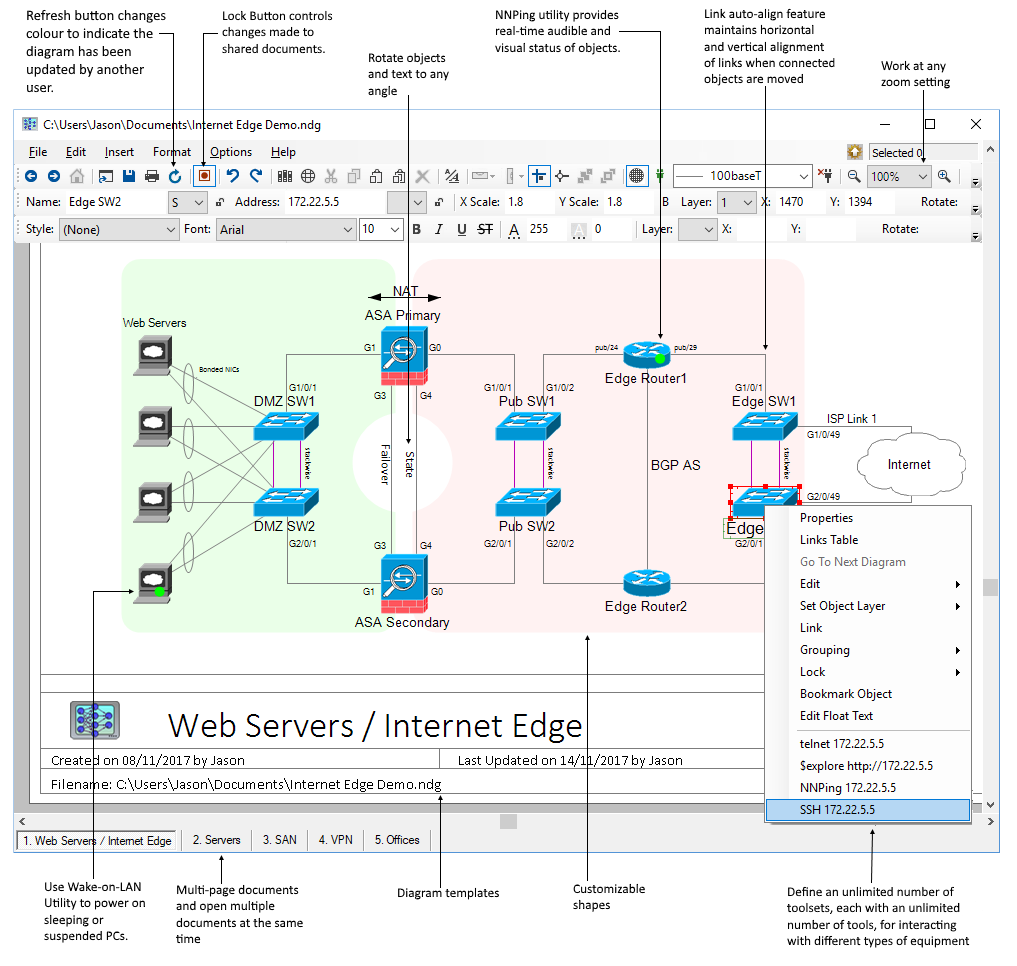Viewport: 1017px width, 966px height.
Task: Open the 100baseT link type dropdown
Action: tap(742, 176)
